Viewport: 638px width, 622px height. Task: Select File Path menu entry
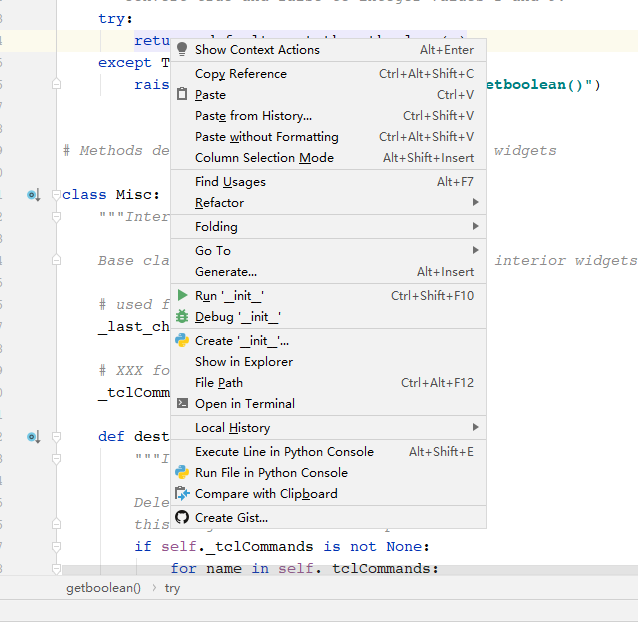328,382
